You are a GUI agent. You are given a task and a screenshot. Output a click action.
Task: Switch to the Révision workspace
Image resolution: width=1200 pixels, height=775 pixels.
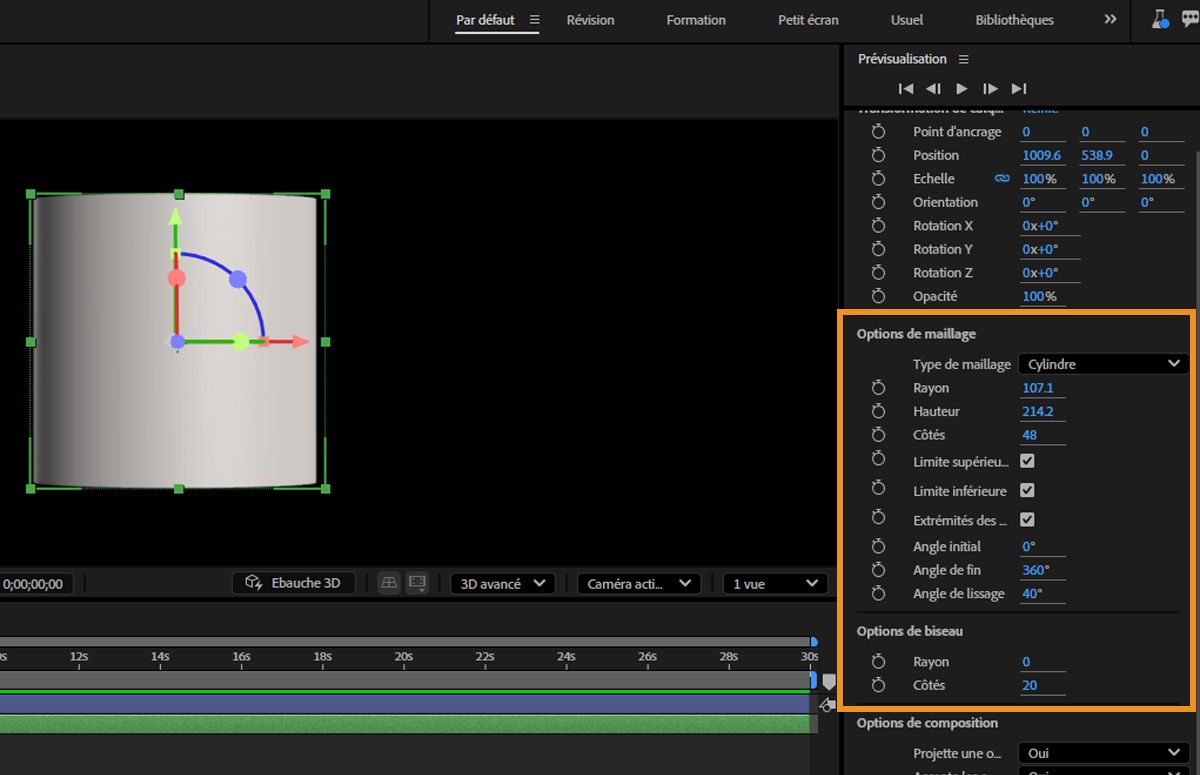click(590, 20)
